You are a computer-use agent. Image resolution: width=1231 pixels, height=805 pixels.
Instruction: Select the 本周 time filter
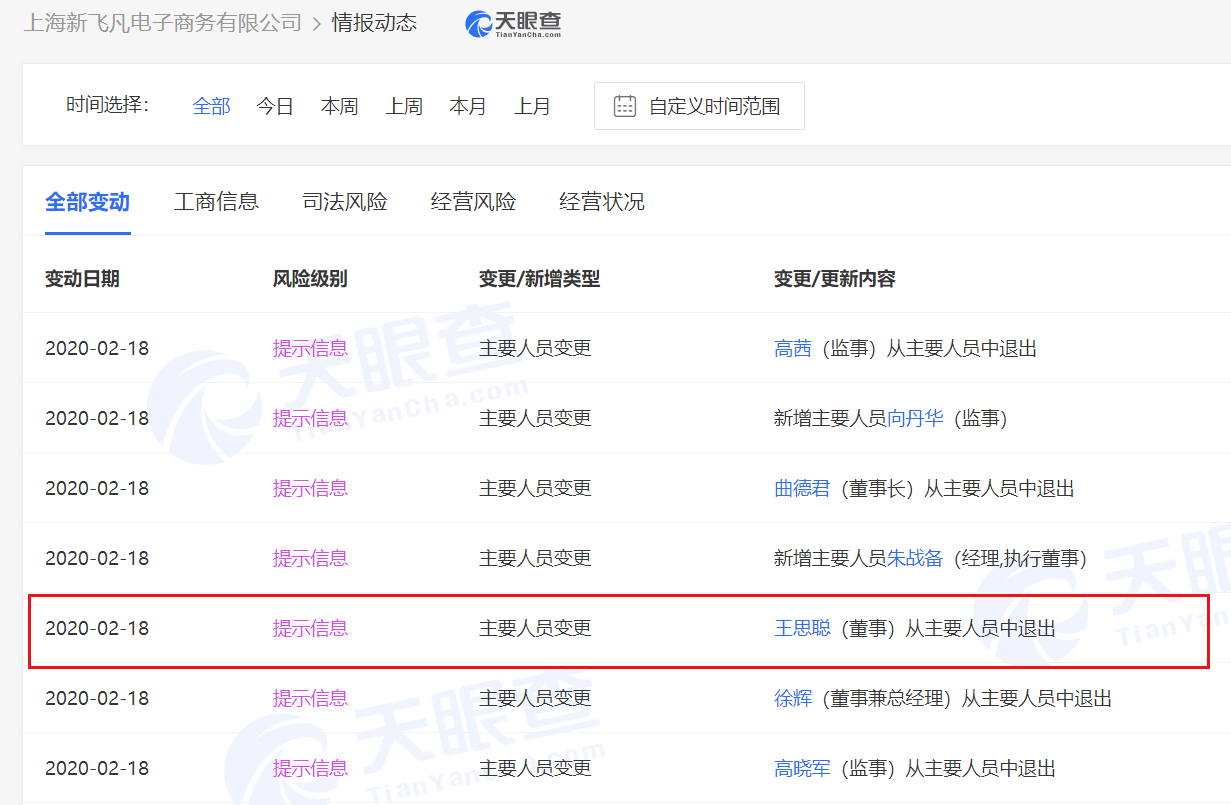(x=339, y=106)
